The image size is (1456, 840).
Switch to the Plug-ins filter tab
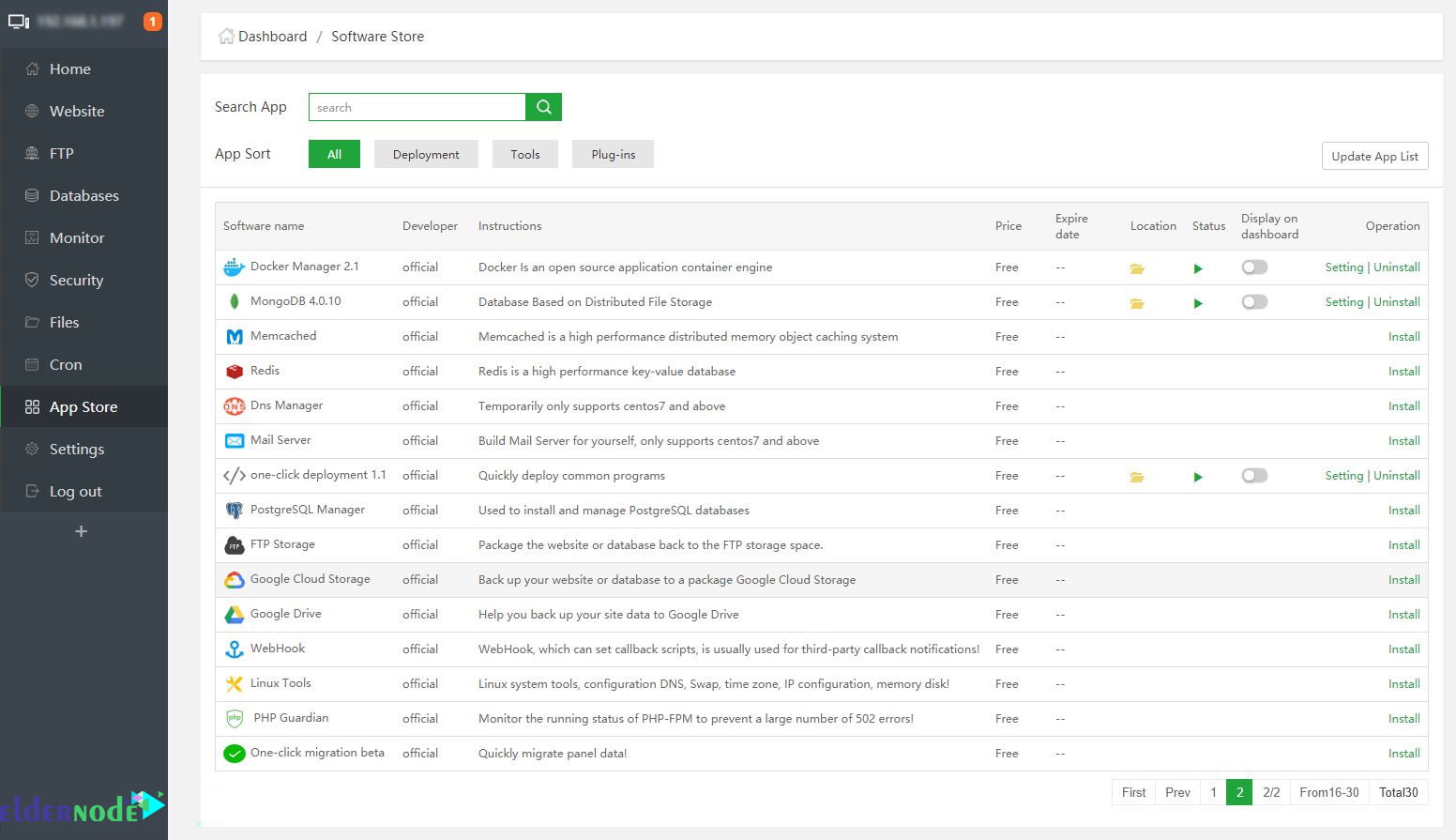(x=612, y=154)
